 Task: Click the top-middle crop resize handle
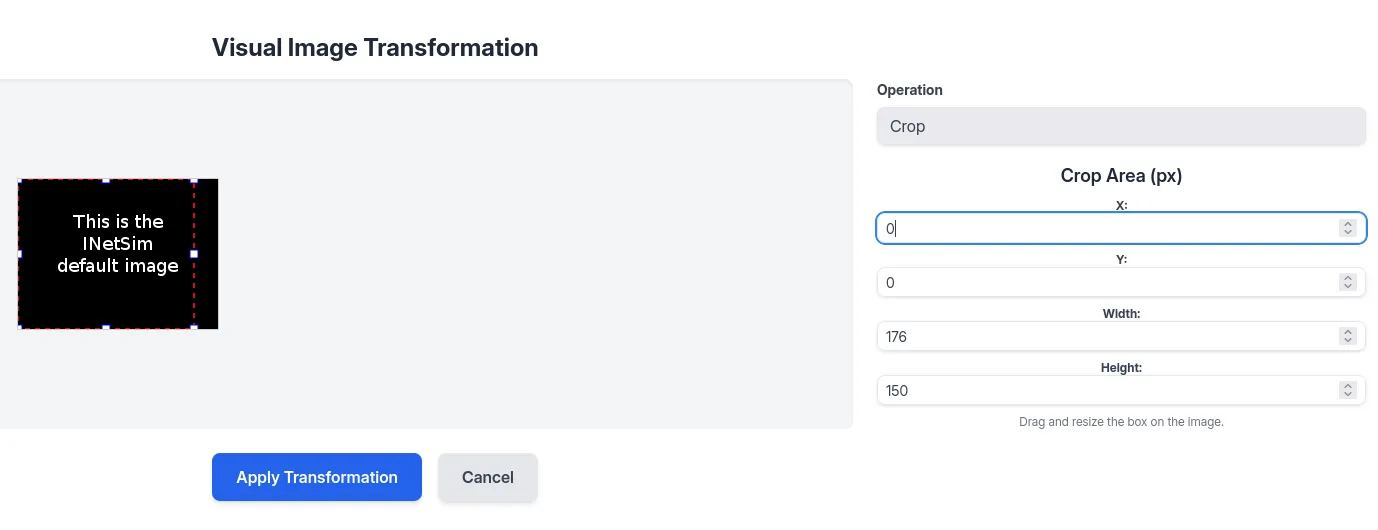point(106,180)
